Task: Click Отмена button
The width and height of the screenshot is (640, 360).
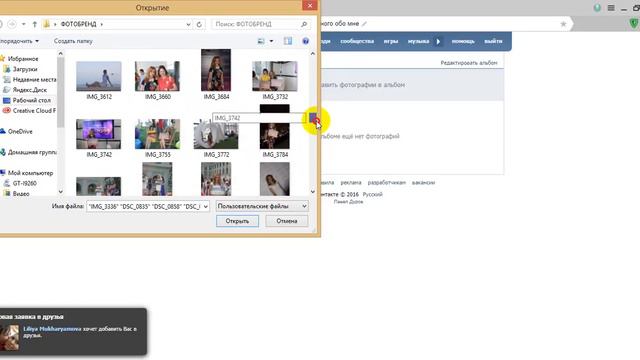Action: [287, 221]
